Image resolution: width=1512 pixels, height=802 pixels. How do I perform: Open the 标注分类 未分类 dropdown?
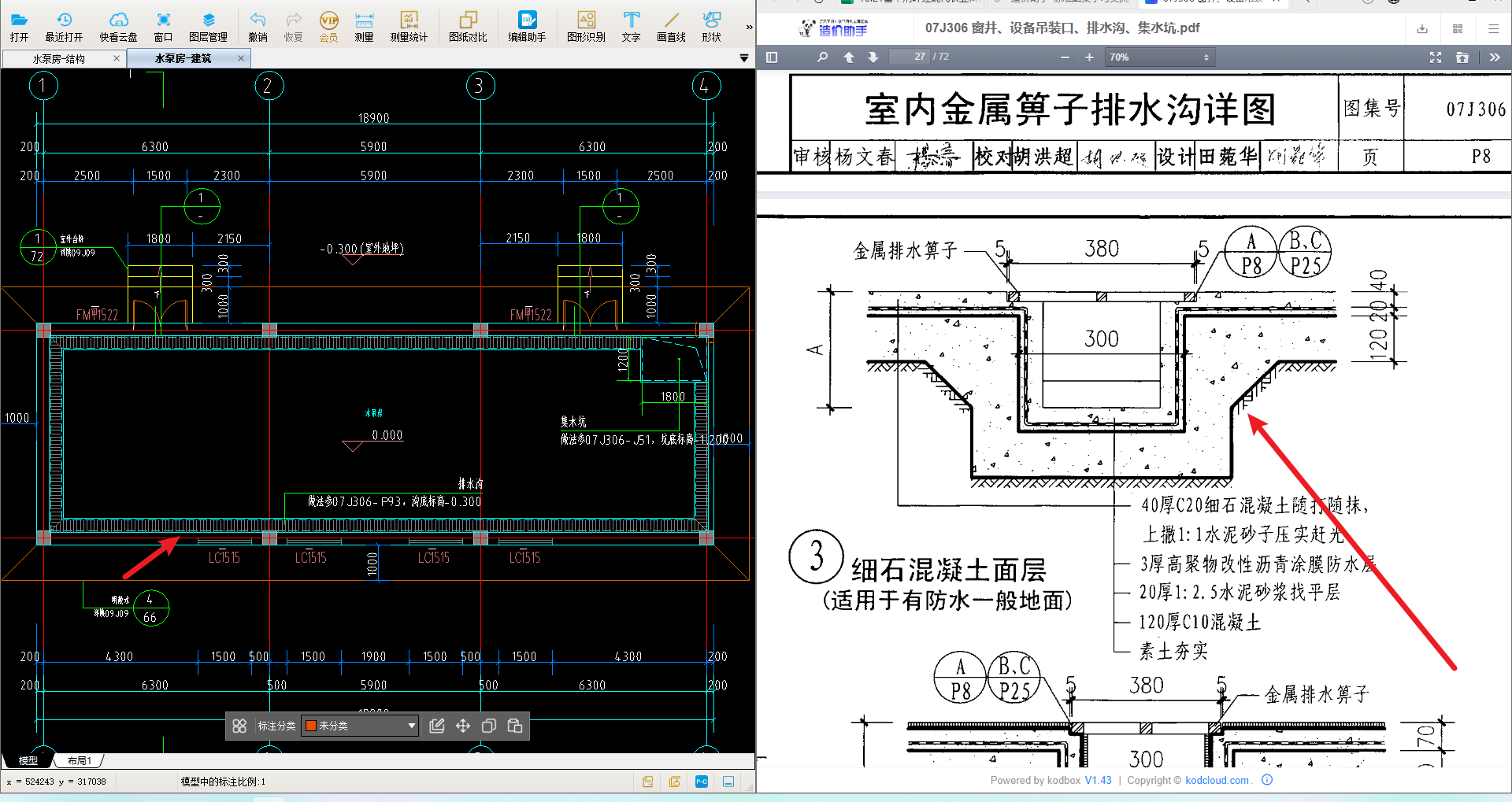pos(360,726)
